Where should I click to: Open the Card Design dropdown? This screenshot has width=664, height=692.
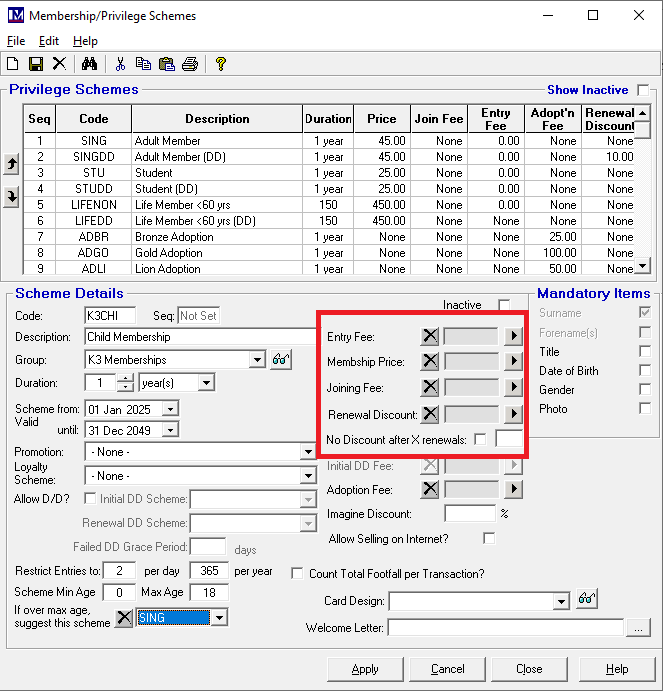tap(561, 601)
